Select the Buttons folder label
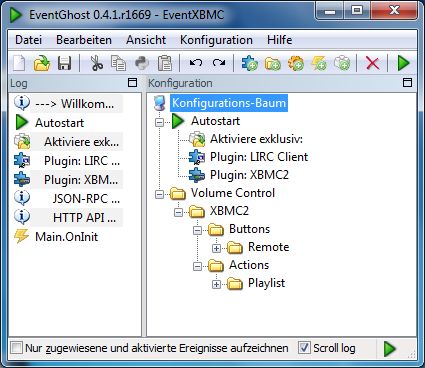Image resolution: width=425 pixels, height=368 pixels. pos(249,229)
